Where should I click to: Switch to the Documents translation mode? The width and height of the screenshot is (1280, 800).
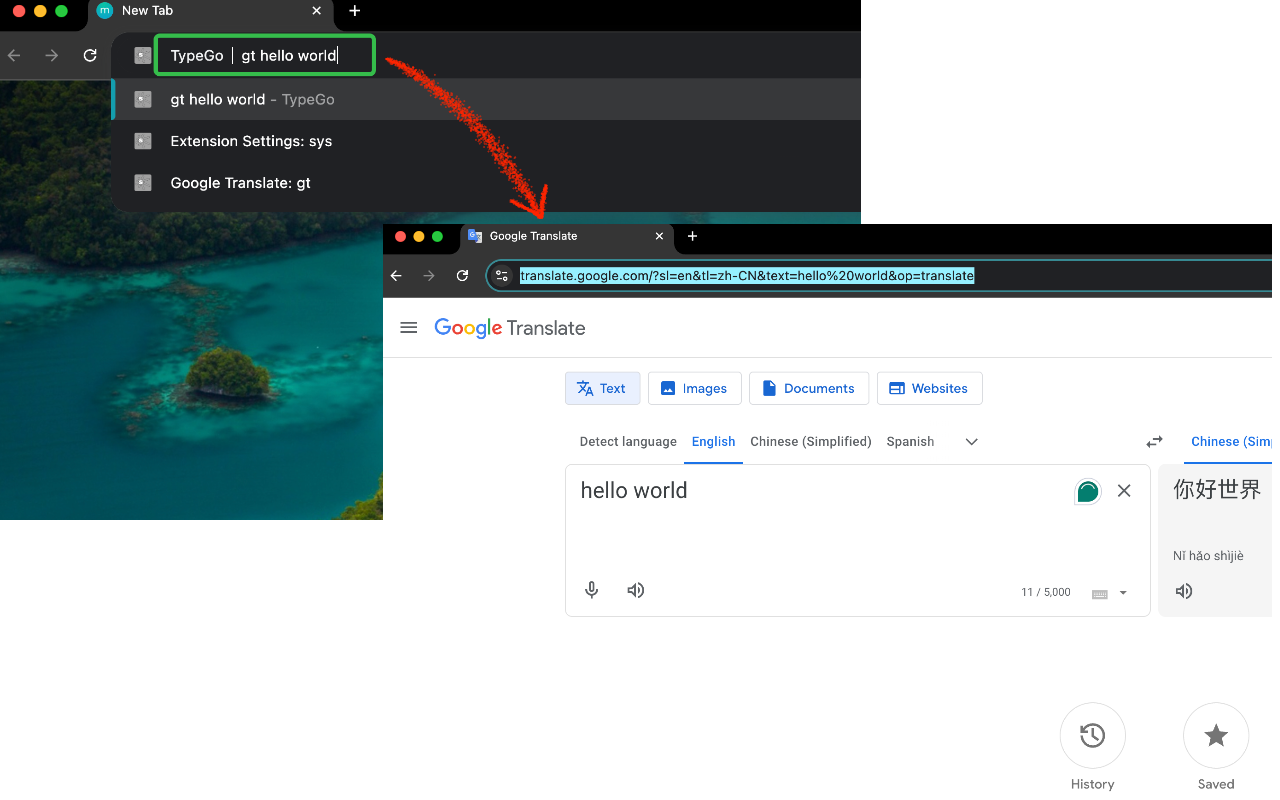808,389
